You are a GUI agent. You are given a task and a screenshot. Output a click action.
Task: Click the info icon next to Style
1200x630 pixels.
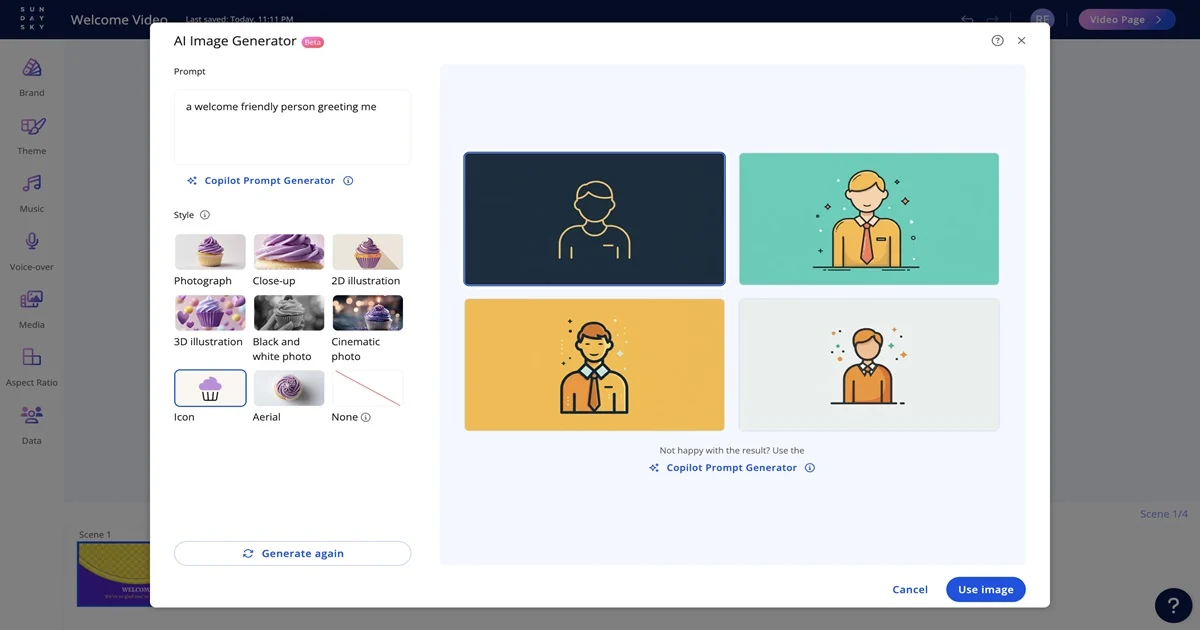pos(205,215)
